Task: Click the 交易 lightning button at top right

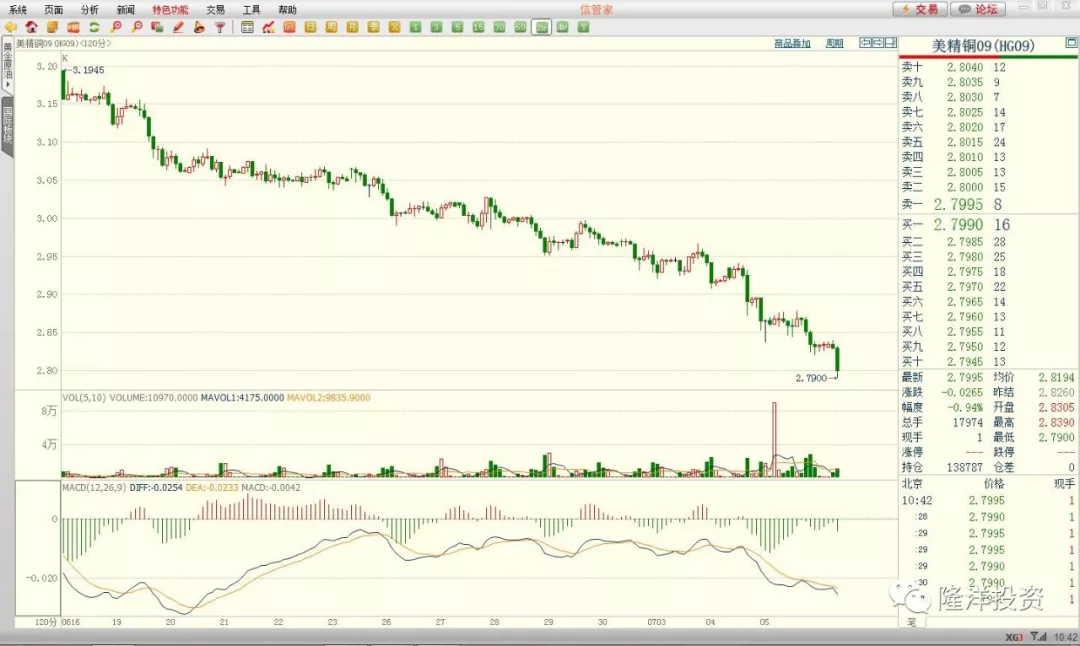Action: [920, 9]
